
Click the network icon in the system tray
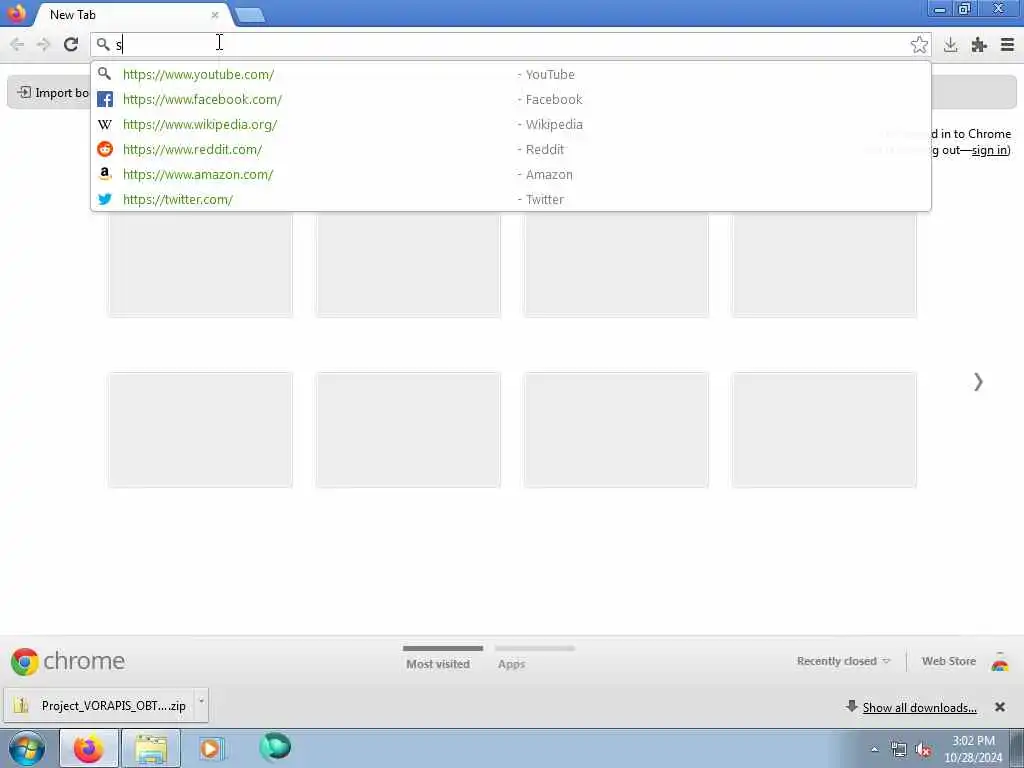click(x=899, y=750)
